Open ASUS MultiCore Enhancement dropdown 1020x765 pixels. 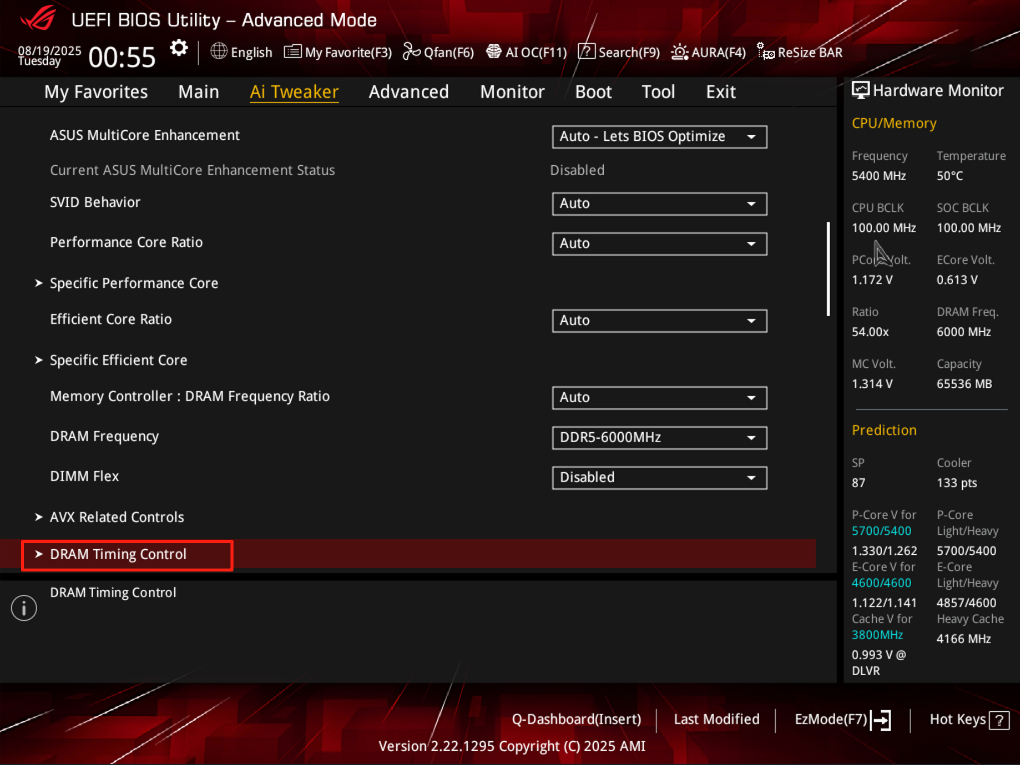click(660, 137)
